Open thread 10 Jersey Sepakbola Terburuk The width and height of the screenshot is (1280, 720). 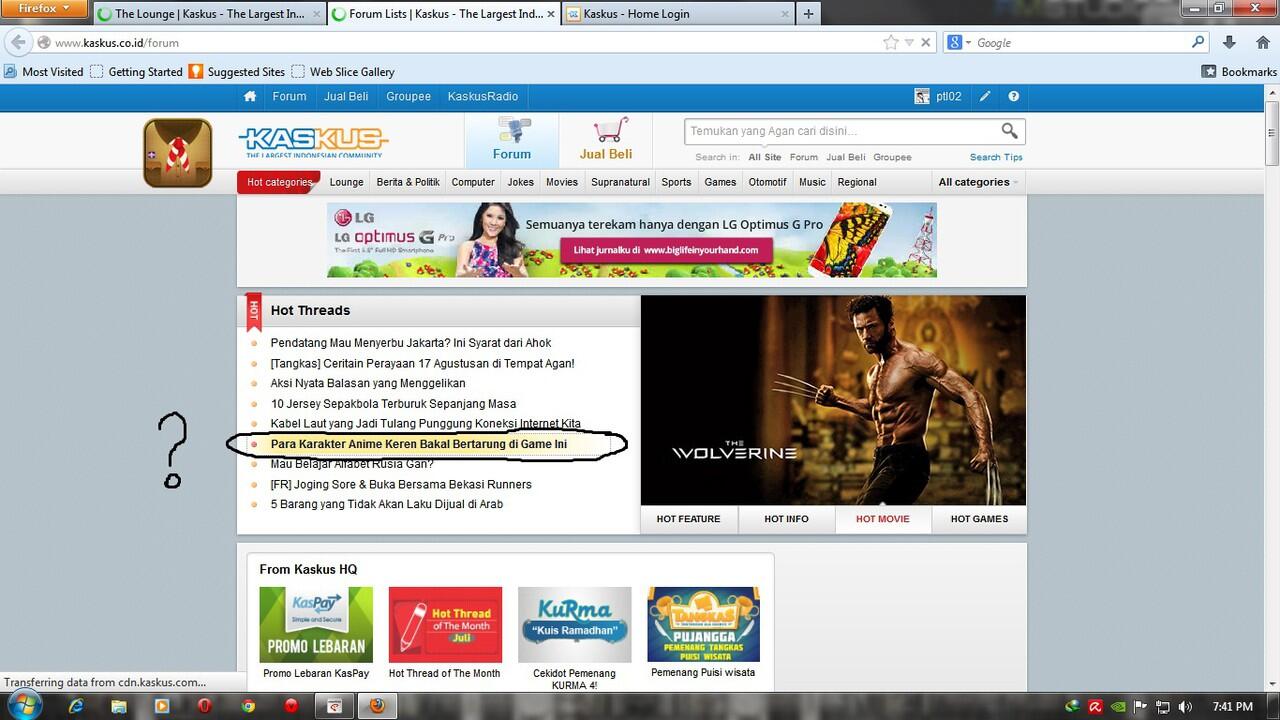[x=393, y=404]
